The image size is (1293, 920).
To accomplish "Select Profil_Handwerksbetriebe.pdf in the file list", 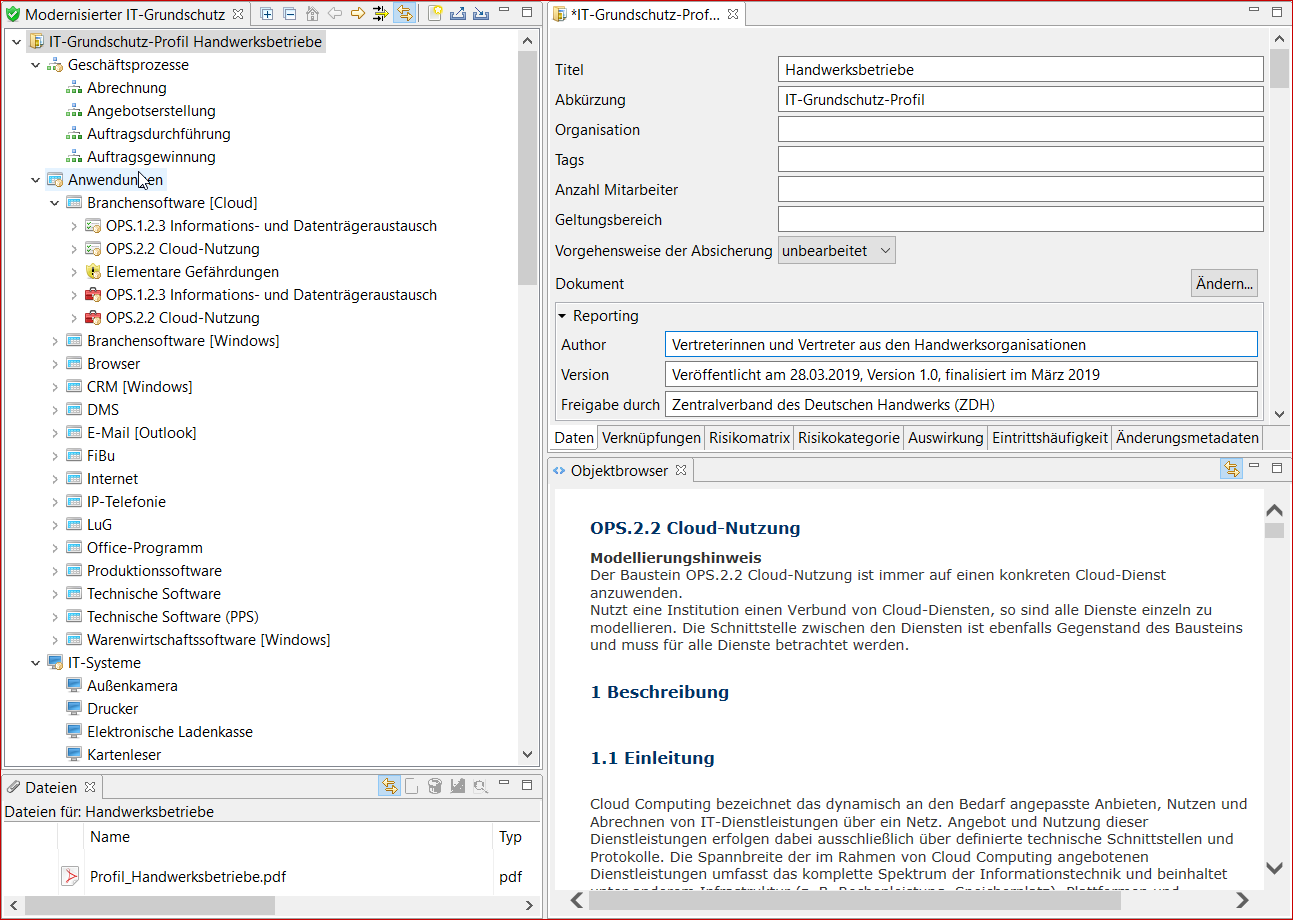I will tap(188, 877).
